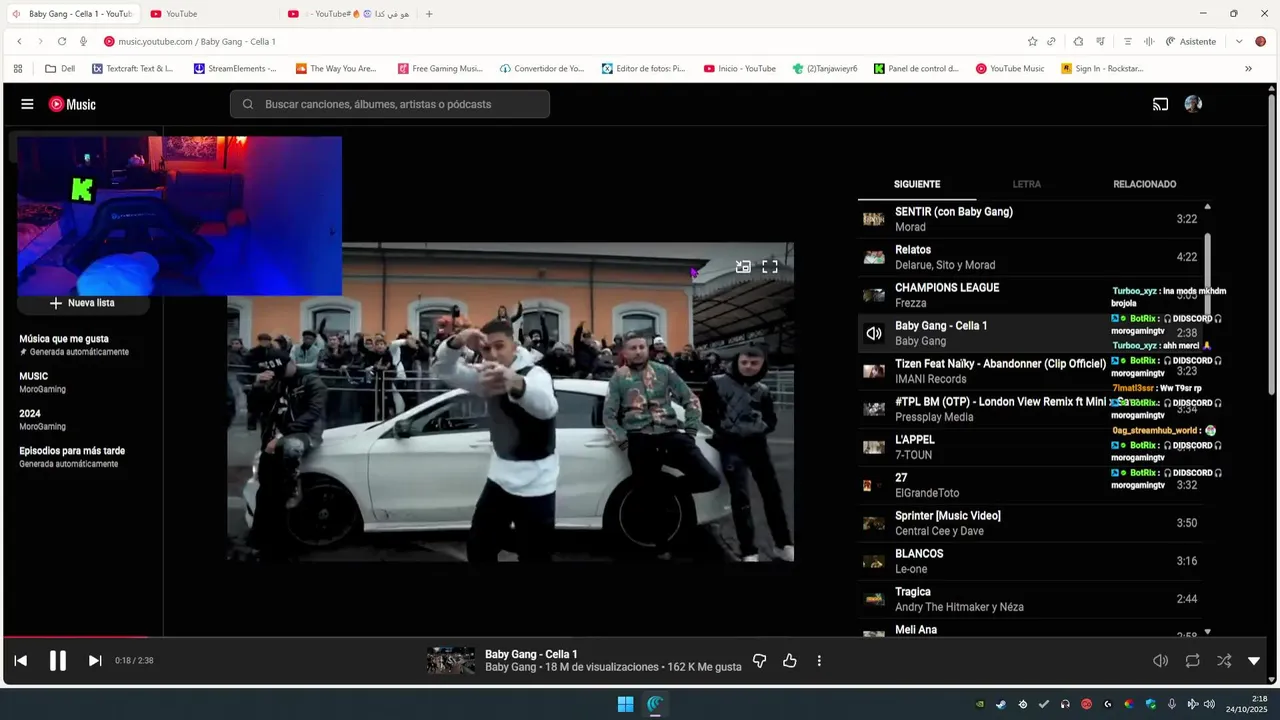Open the Sign In - Rockstar bookmark

[1102, 69]
